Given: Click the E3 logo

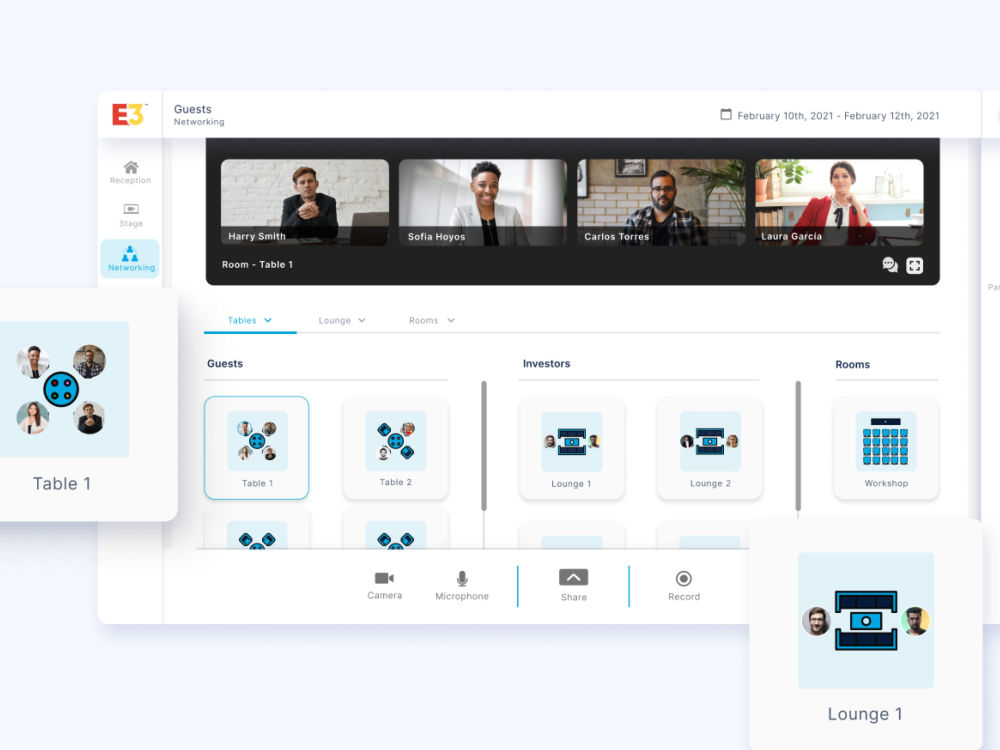Looking at the screenshot, I should 129,115.
